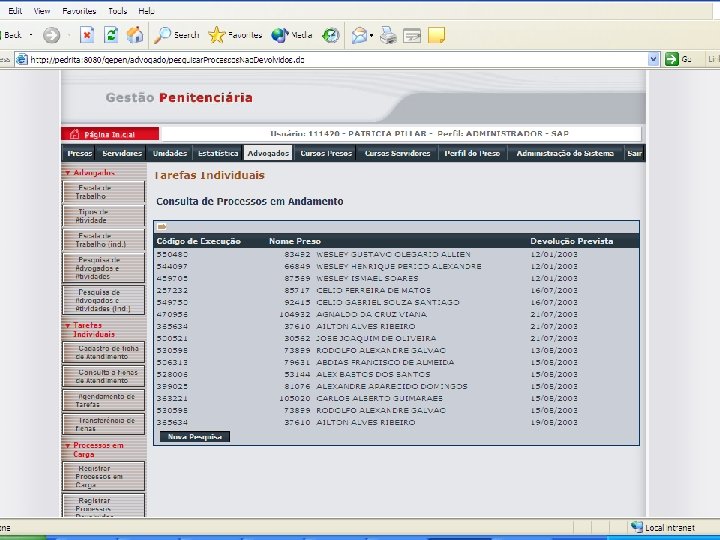Screen dimensions: 720x540
Task: Select the row ABDIAS FRANCISCO DE ALMEIDA
Action: (x=396, y=362)
